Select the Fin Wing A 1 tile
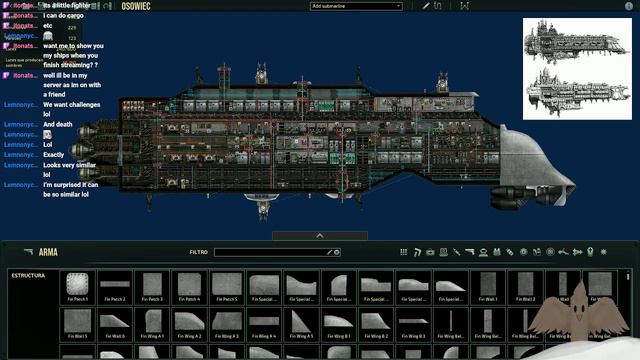The height and width of the screenshot is (360, 640). point(152,324)
